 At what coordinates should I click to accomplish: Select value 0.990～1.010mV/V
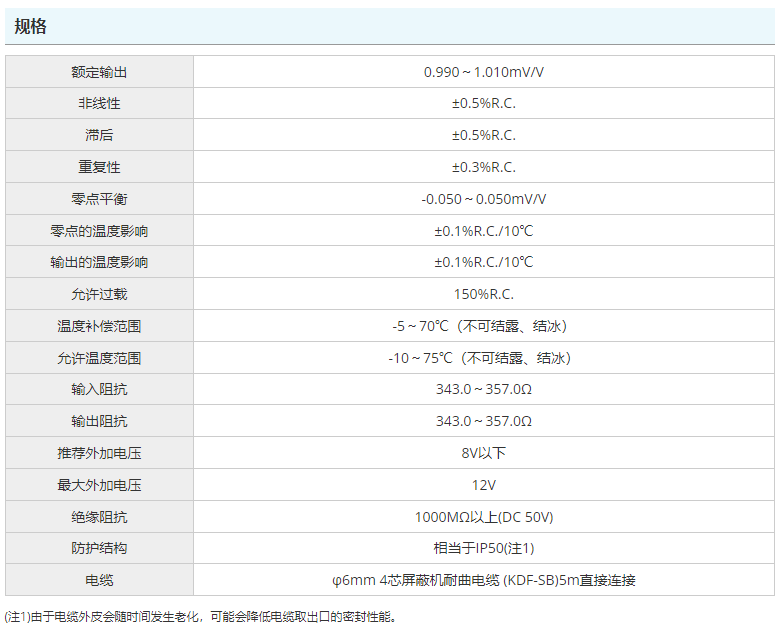pyautogui.click(x=484, y=72)
